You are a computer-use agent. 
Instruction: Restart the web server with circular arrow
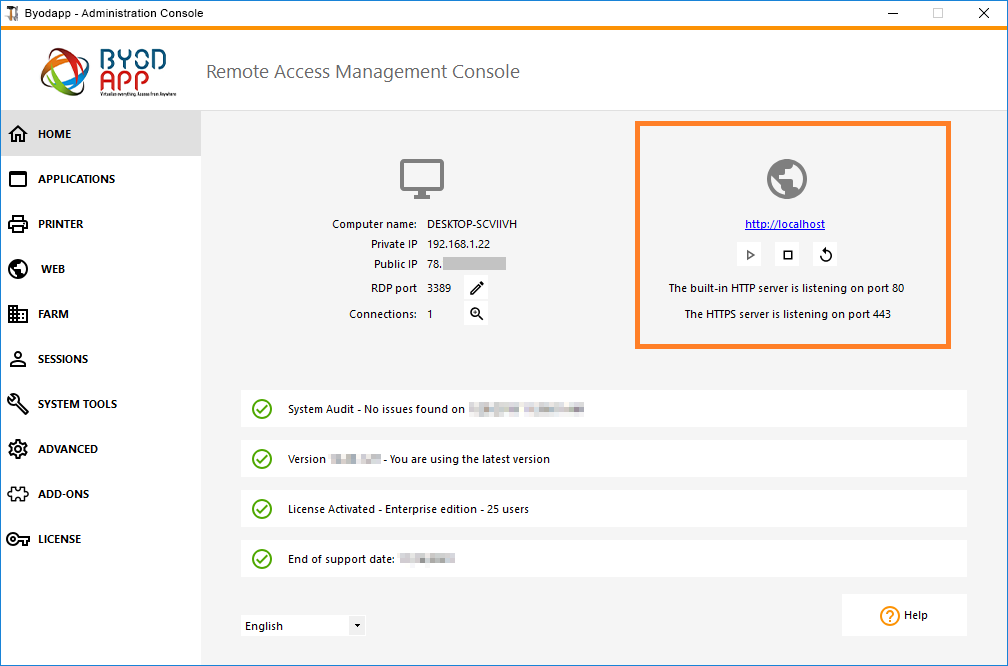pos(825,255)
